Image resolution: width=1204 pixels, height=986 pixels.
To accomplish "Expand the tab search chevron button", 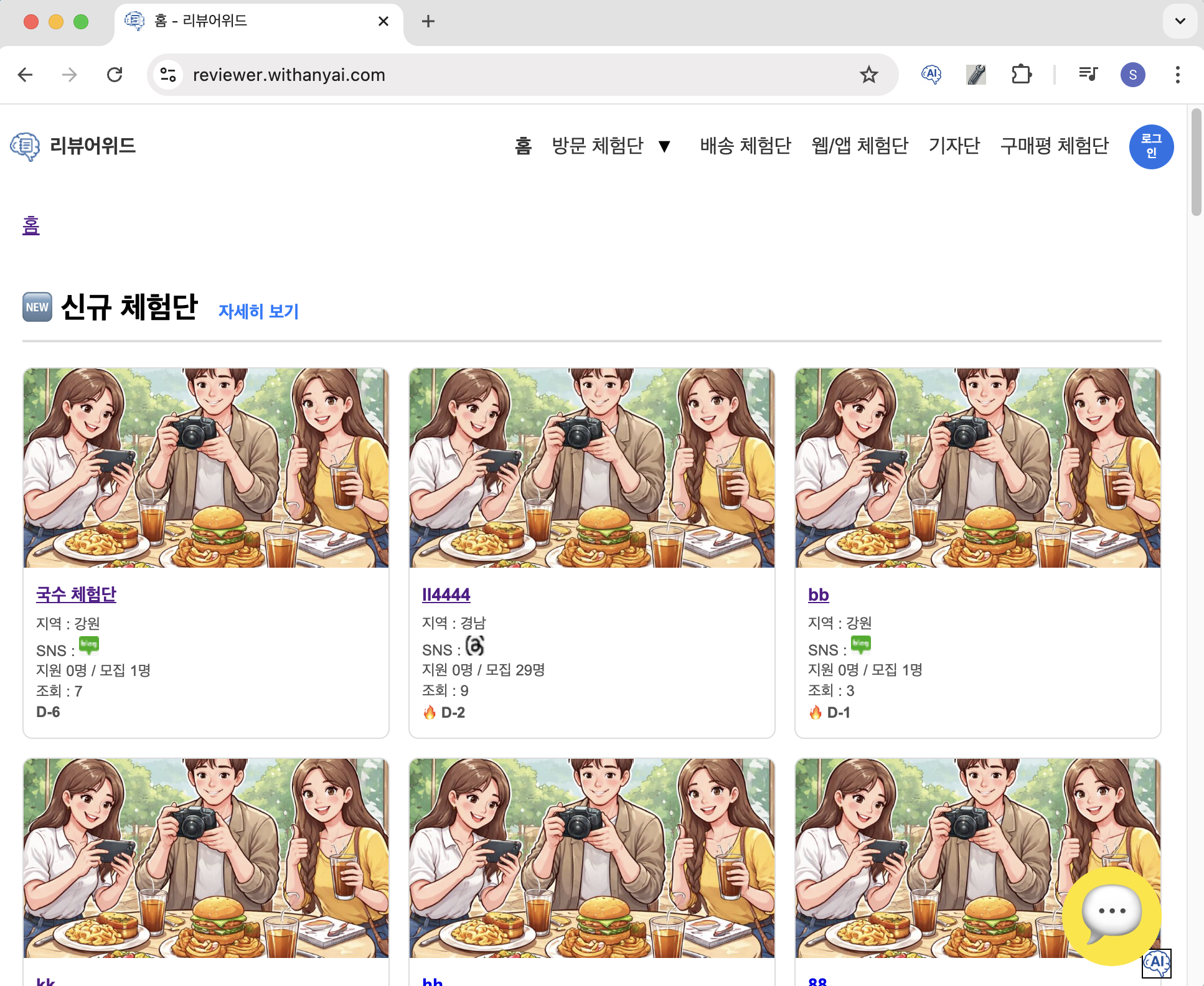I will [1180, 21].
